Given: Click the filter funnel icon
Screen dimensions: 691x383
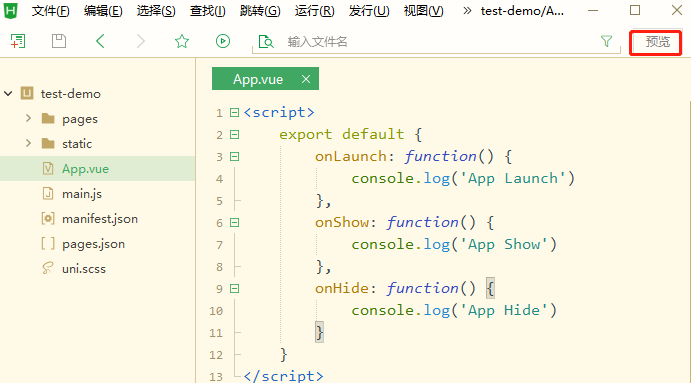Looking at the screenshot, I should click(606, 41).
